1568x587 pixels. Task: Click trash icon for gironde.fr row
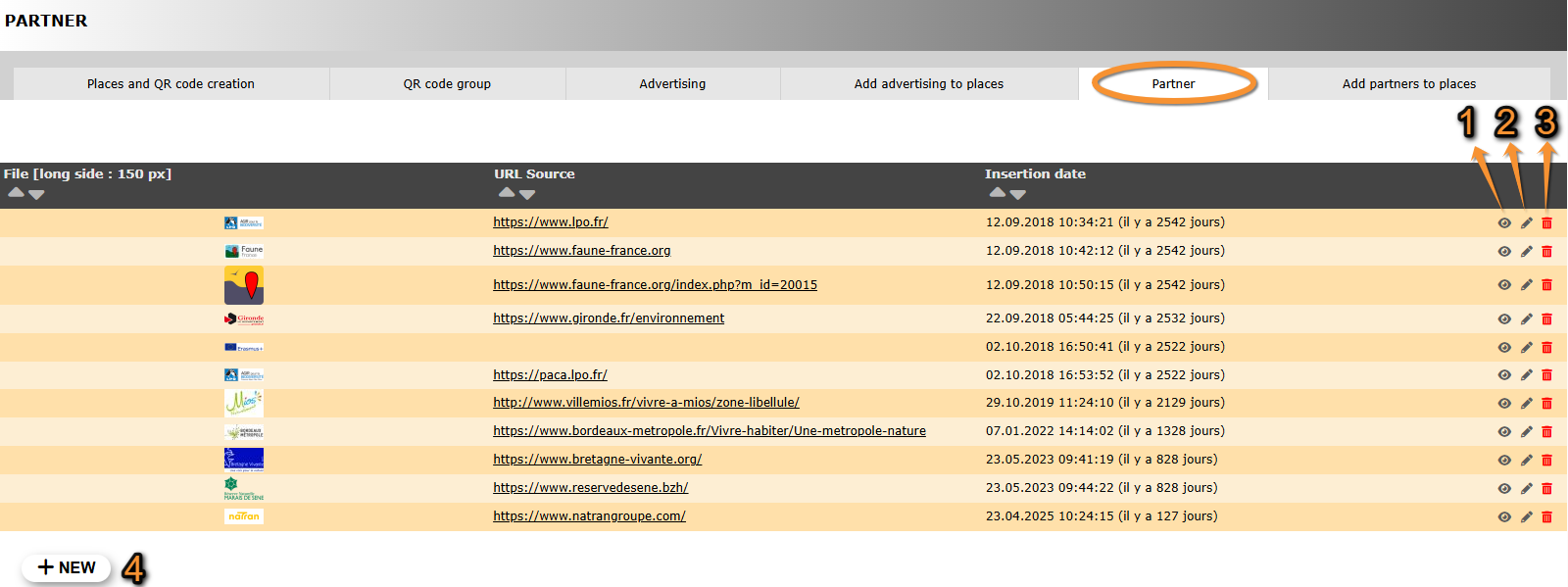tap(1546, 319)
